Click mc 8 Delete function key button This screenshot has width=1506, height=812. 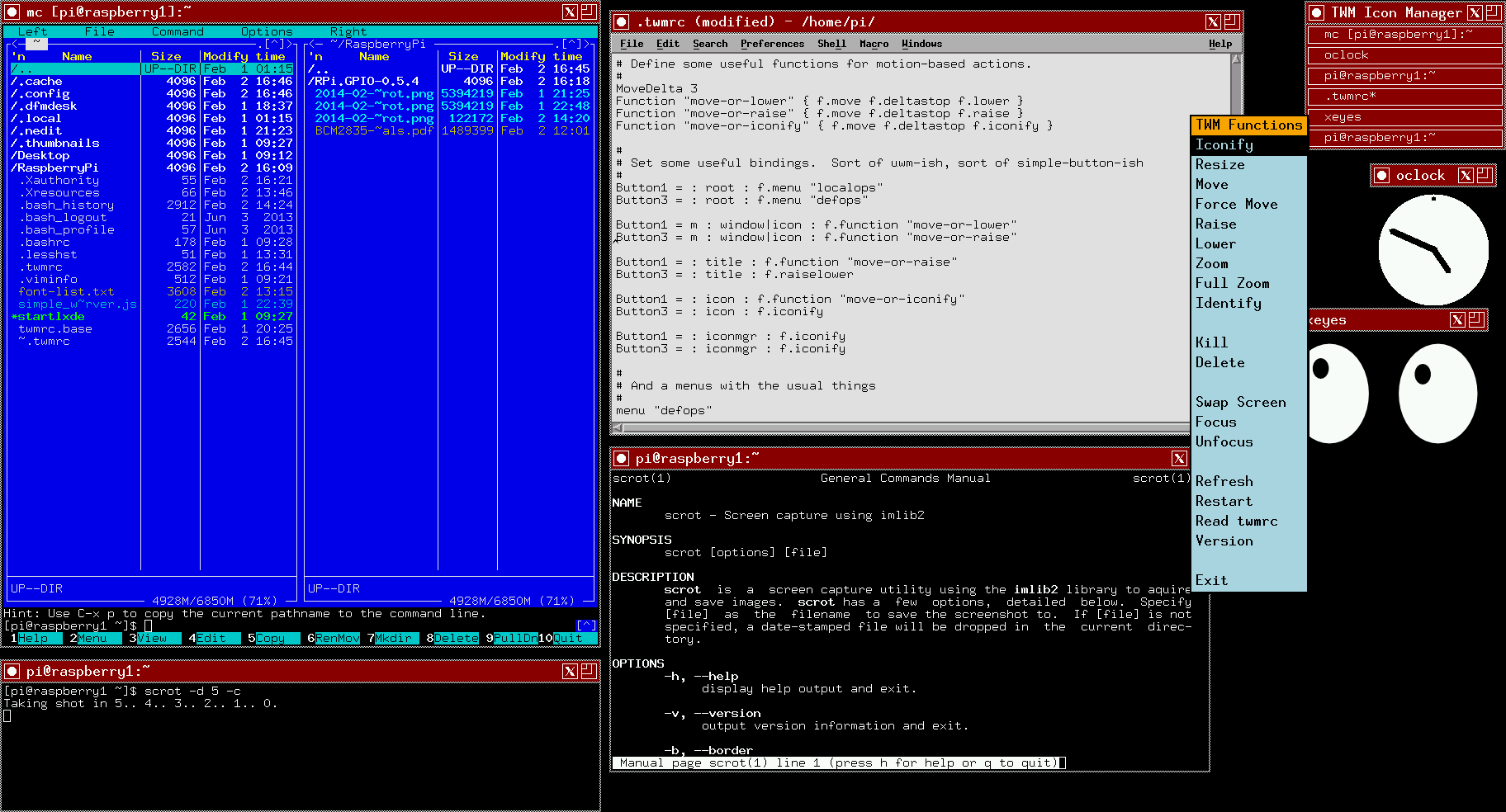point(452,638)
